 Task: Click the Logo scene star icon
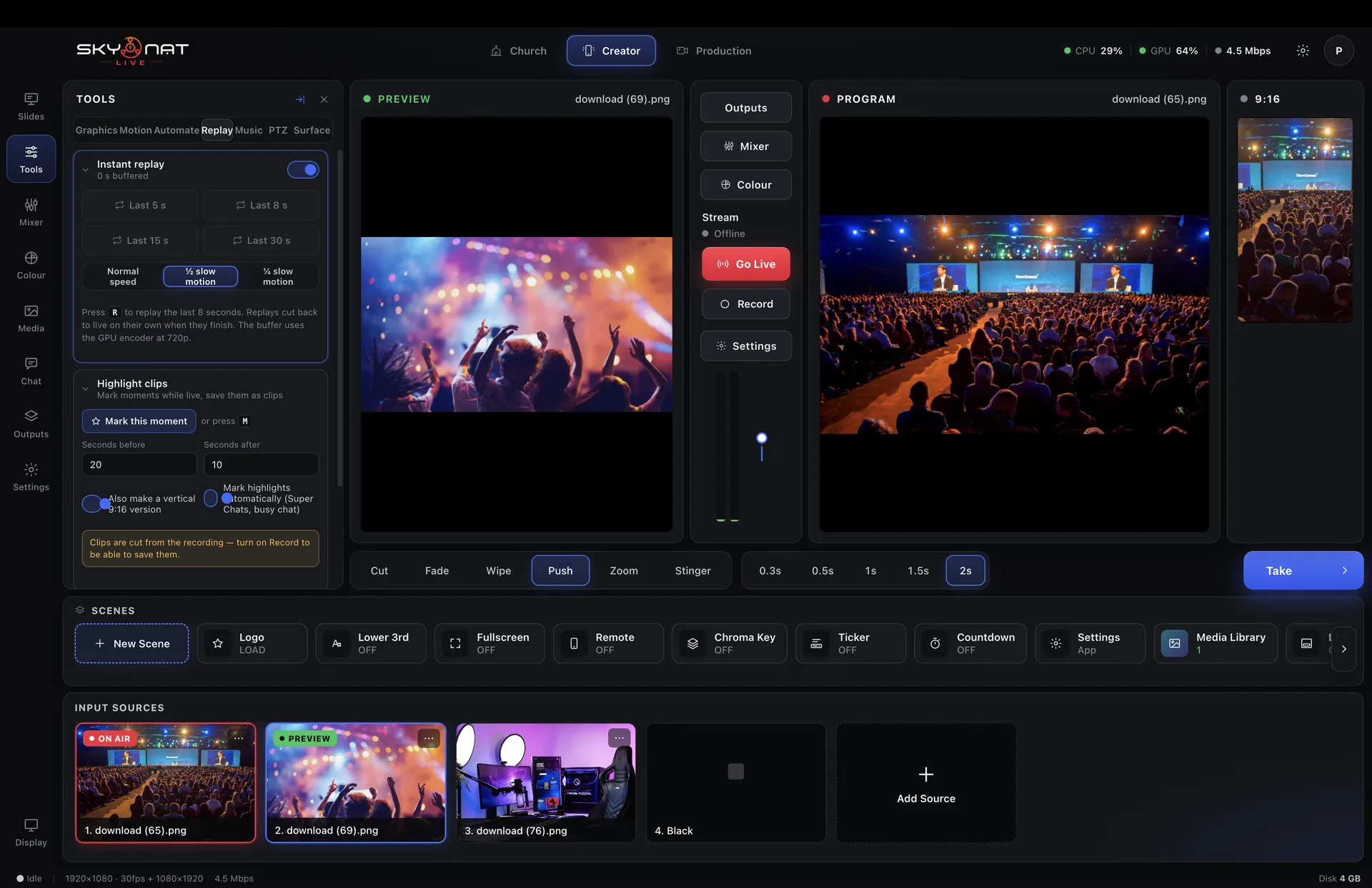click(218, 644)
